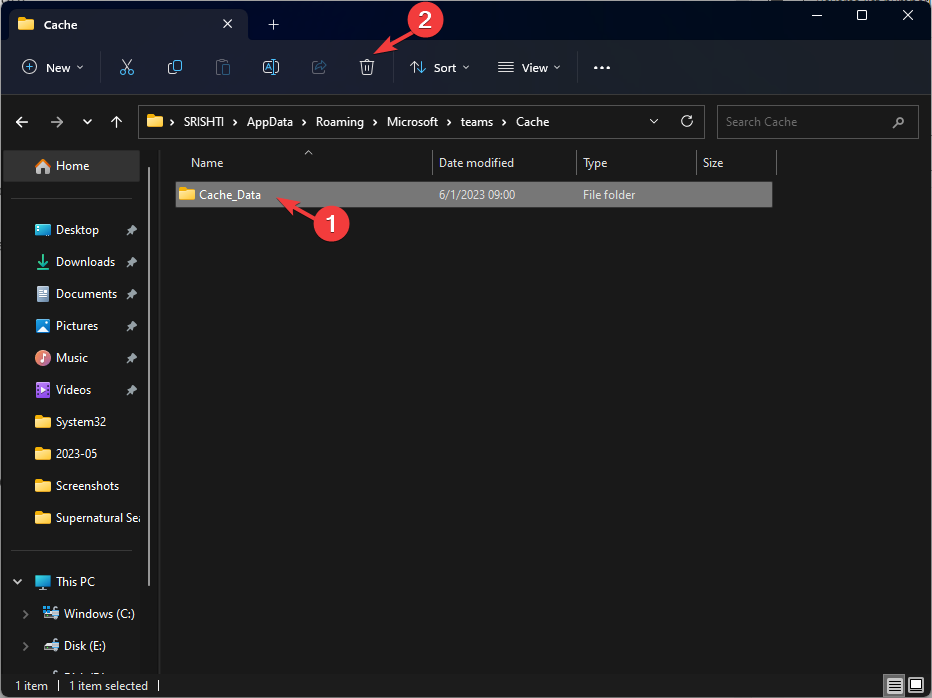
Task: Sort by Size column header
Action: tap(713, 163)
